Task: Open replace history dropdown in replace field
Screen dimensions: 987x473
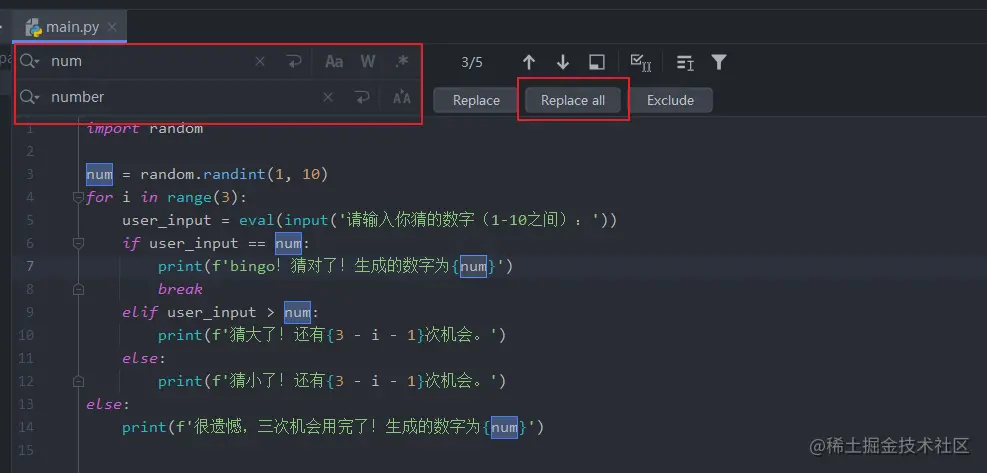Action: point(30,97)
